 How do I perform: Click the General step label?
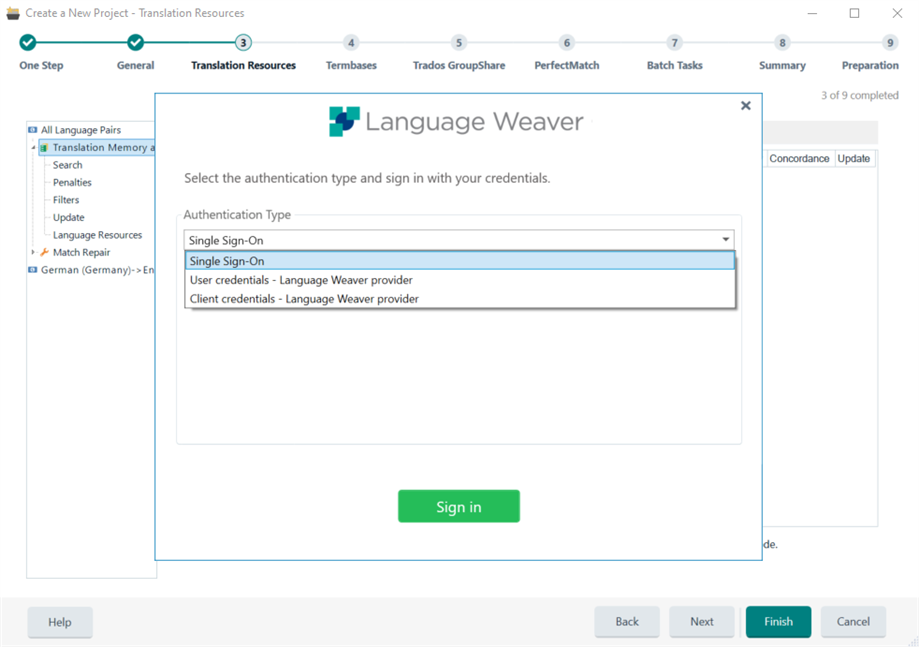click(135, 66)
